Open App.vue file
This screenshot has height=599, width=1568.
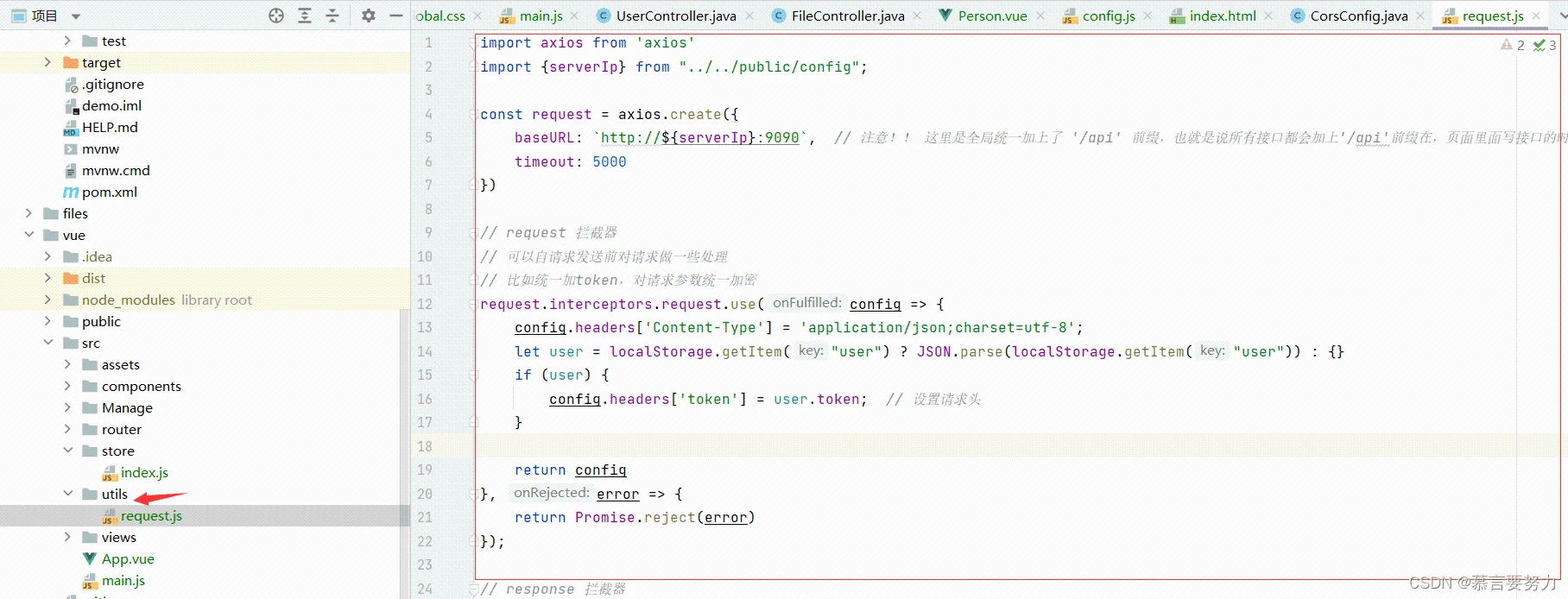128,558
